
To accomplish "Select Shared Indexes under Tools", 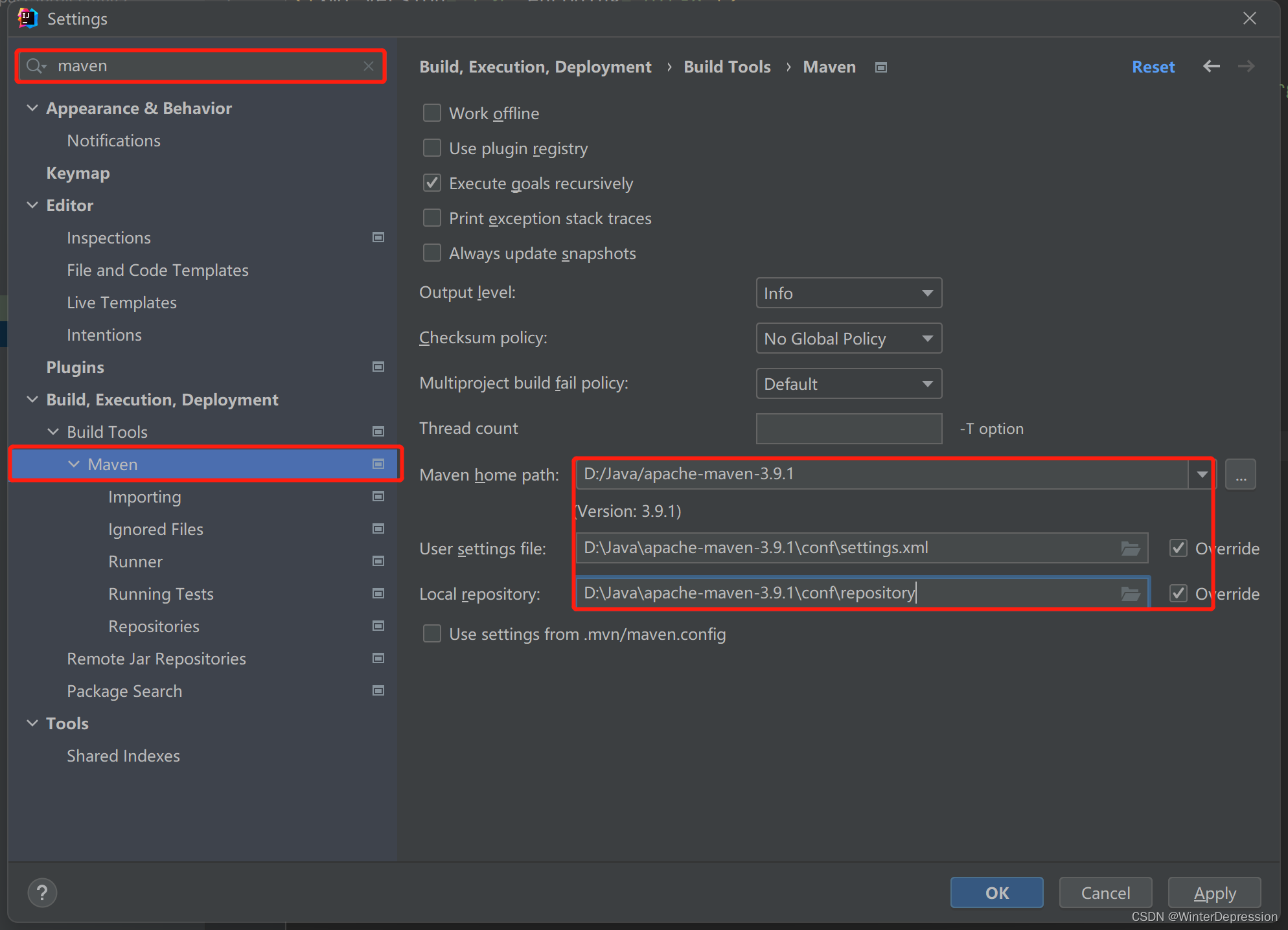I will [x=124, y=756].
